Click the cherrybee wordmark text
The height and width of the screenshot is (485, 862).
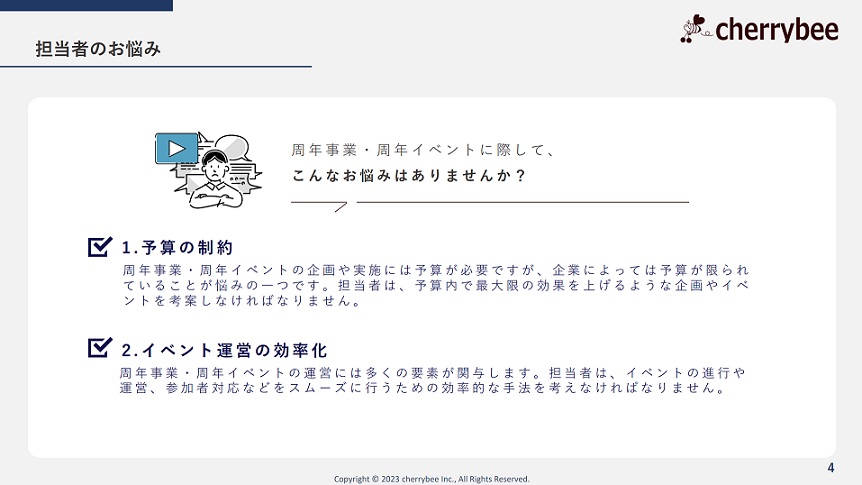click(x=777, y=31)
